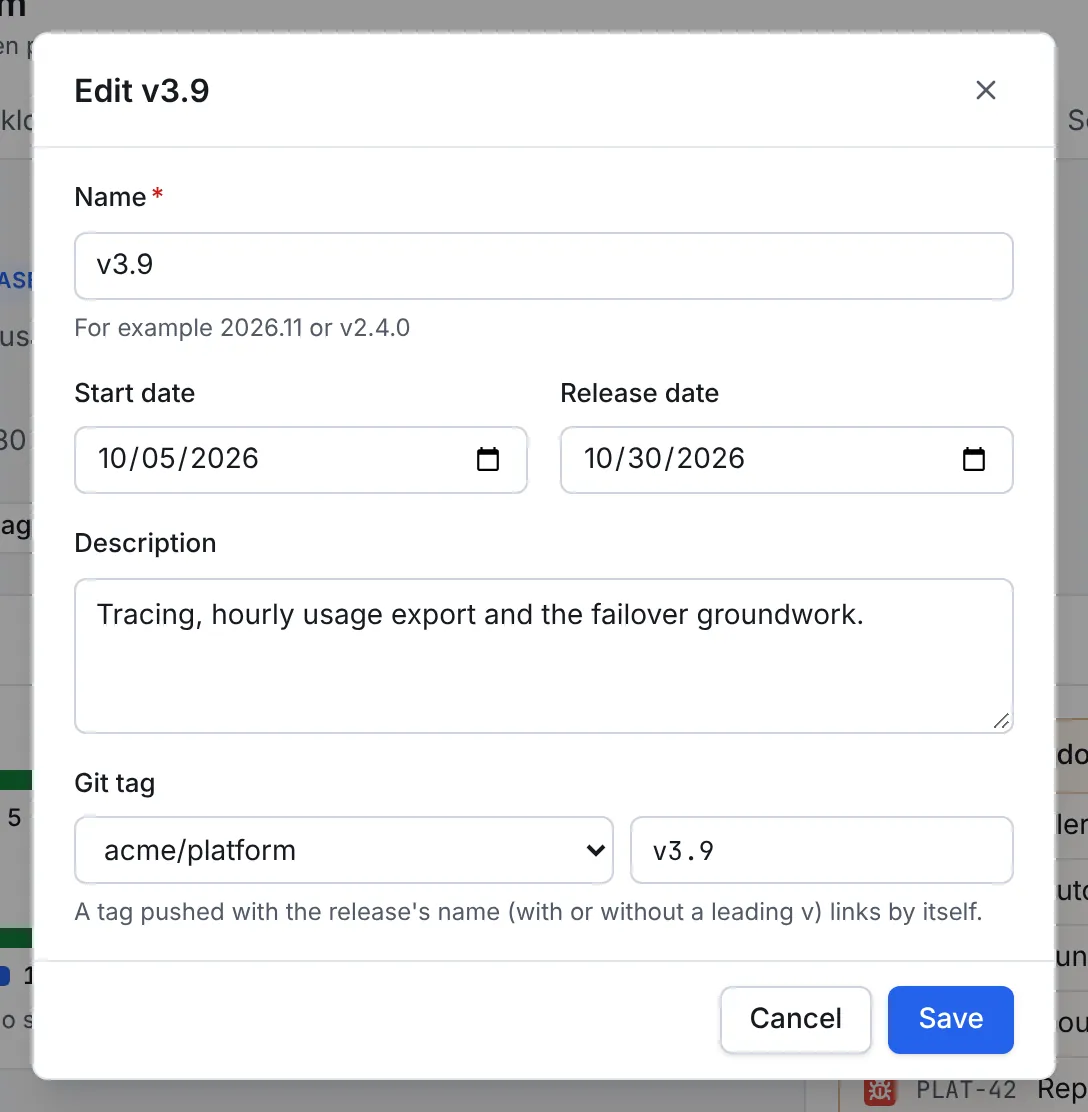This screenshot has height=1112, width=1088.
Task: Click inside the Description text area
Action: pyautogui.click(x=543, y=656)
